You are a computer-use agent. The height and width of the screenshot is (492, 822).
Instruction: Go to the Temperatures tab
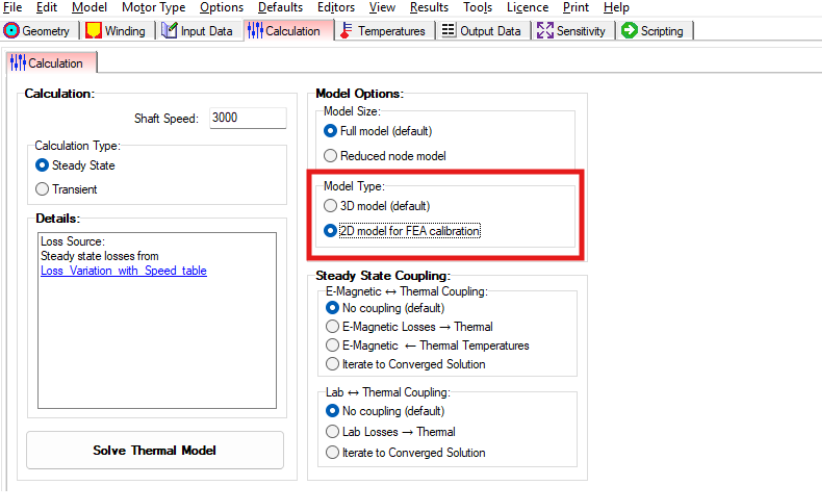click(x=383, y=31)
